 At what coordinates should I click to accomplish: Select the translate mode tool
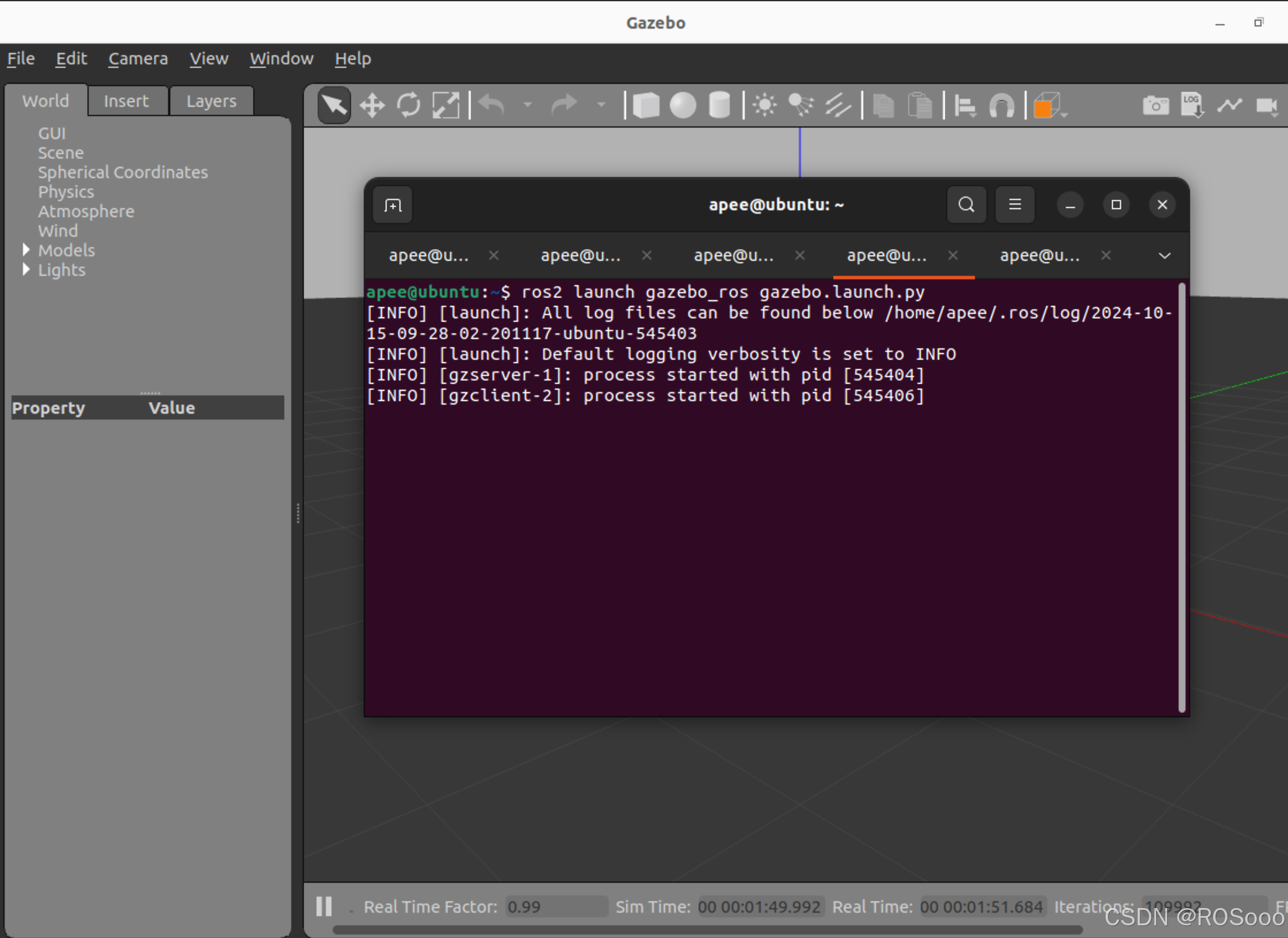tap(372, 106)
